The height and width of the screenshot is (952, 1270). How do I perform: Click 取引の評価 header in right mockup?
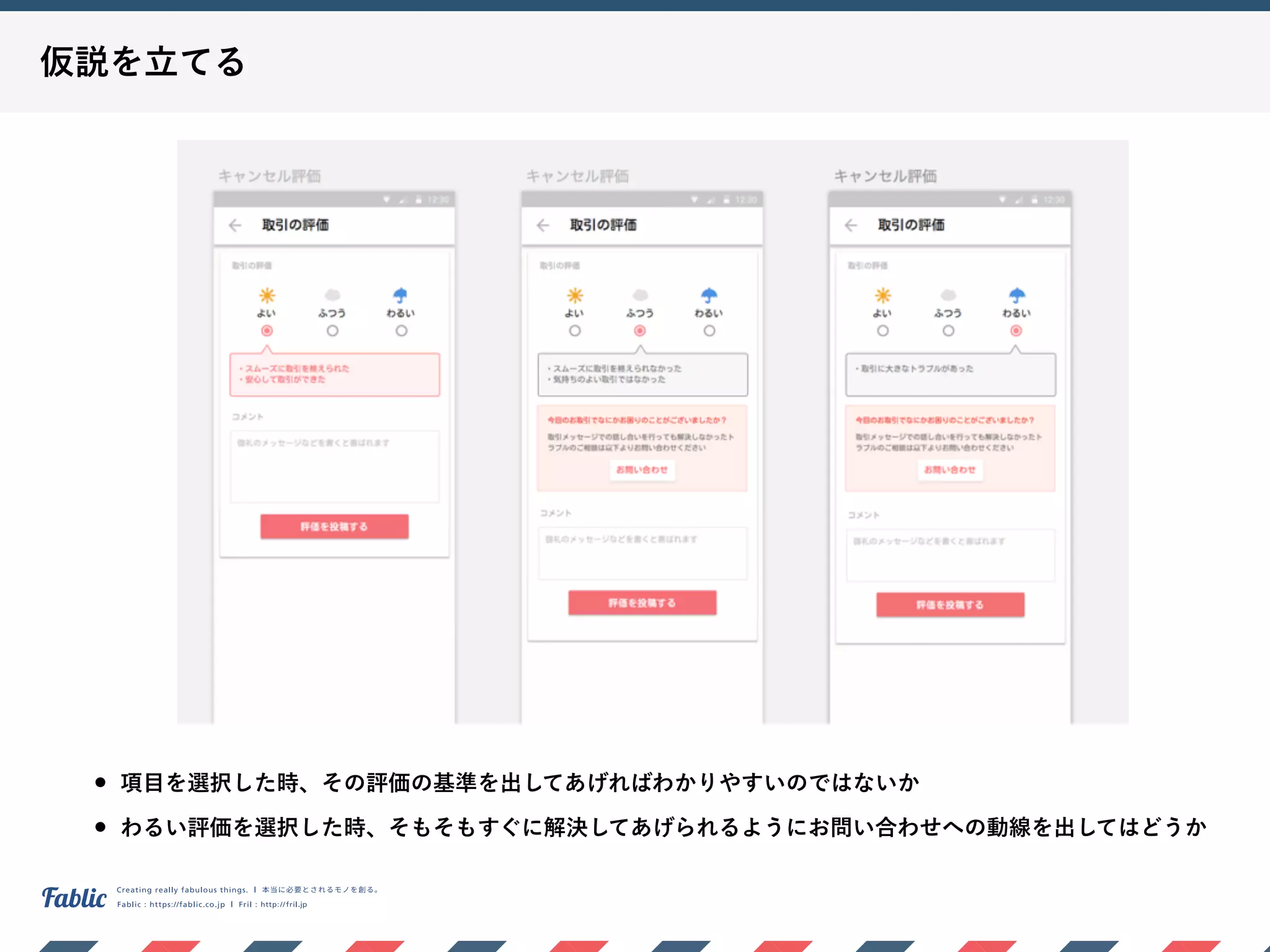click(x=911, y=225)
